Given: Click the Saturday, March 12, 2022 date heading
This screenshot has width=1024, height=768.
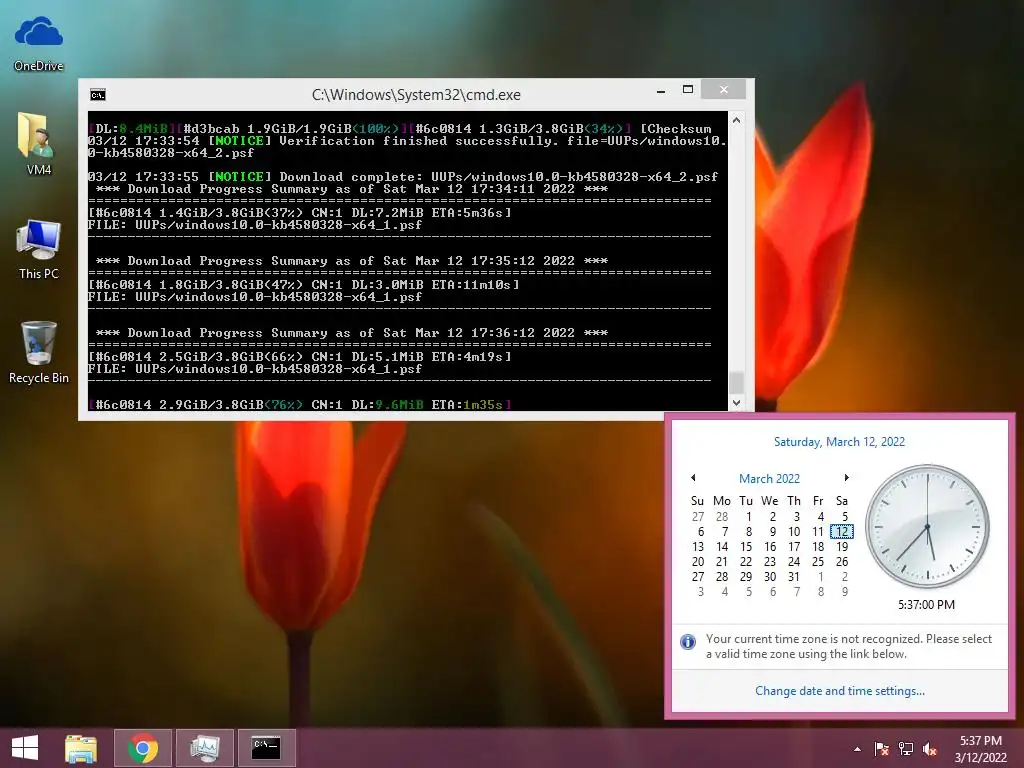Looking at the screenshot, I should point(839,442).
